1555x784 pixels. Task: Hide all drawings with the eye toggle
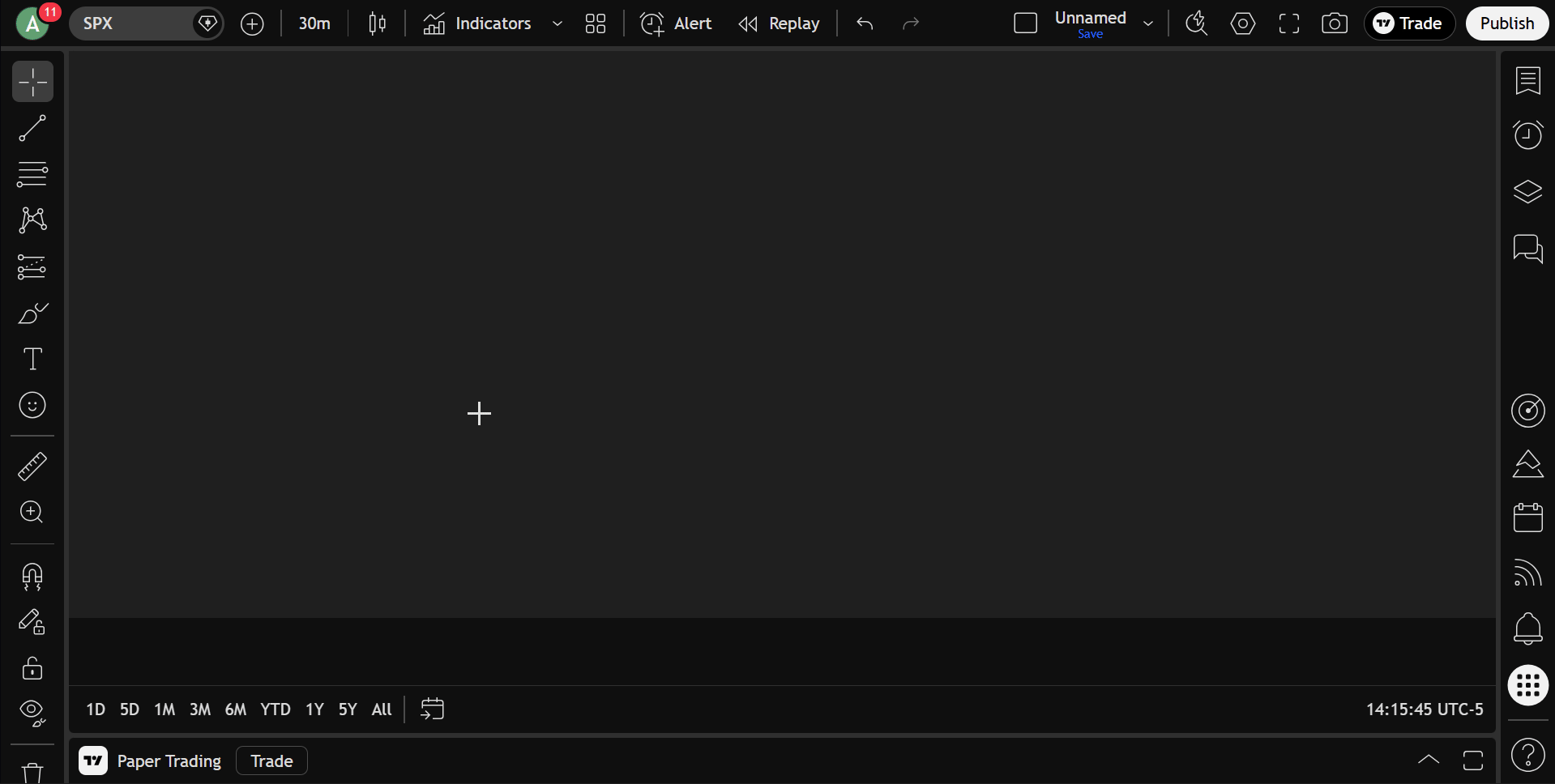tap(32, 712)
